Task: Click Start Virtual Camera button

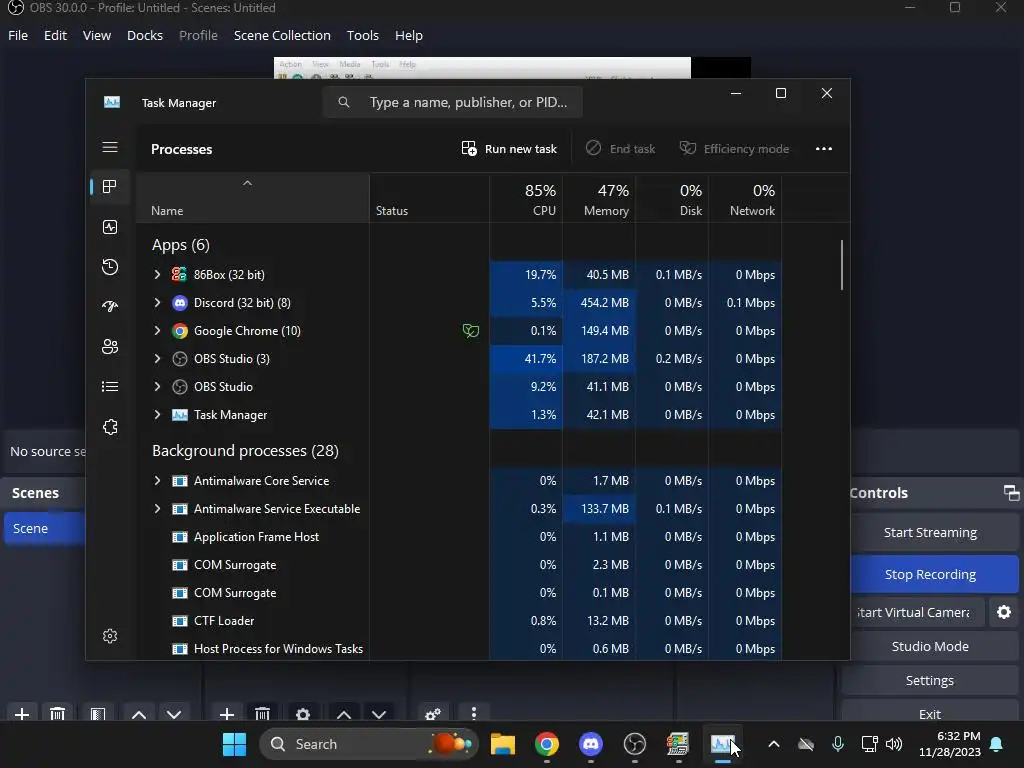Action: 916,612
